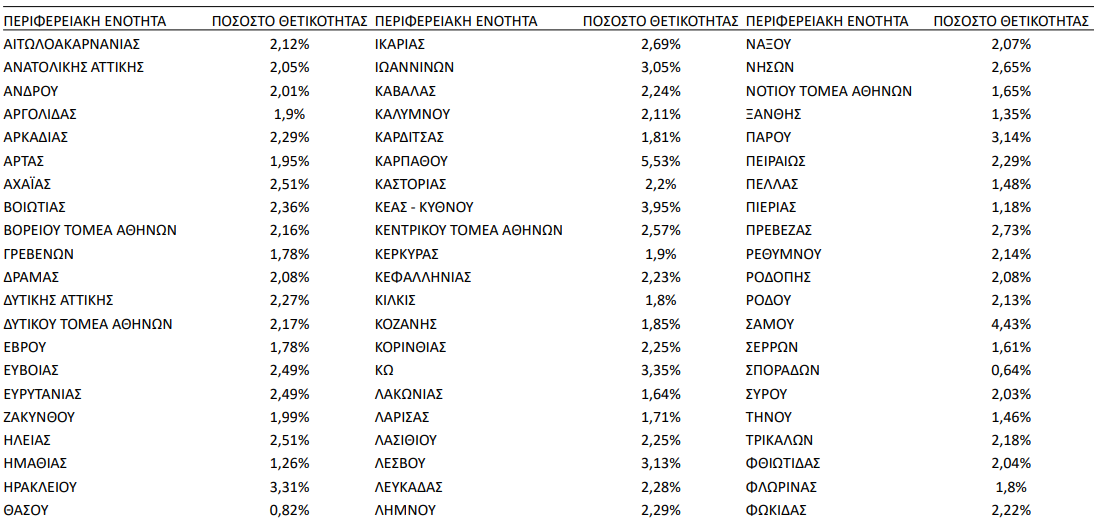
Task: Select the 5,53% value for ΚΑΡΠΑΘΟΥ
Action: tap(661, 161)
